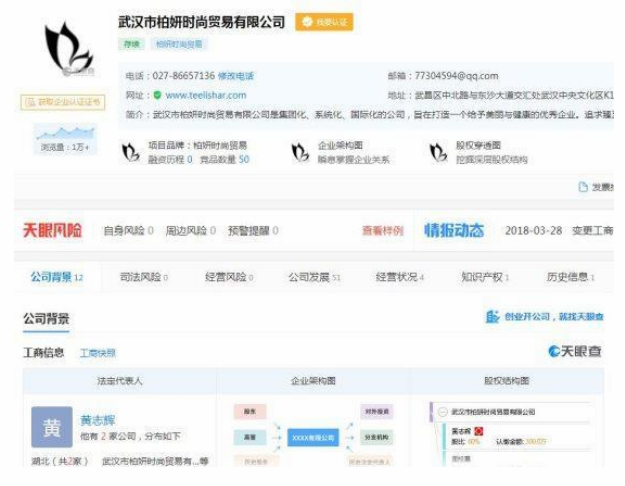This screenshot has height=486, width=625.
Task: Click the 发票 document icon
Action: tap(583, 187)
